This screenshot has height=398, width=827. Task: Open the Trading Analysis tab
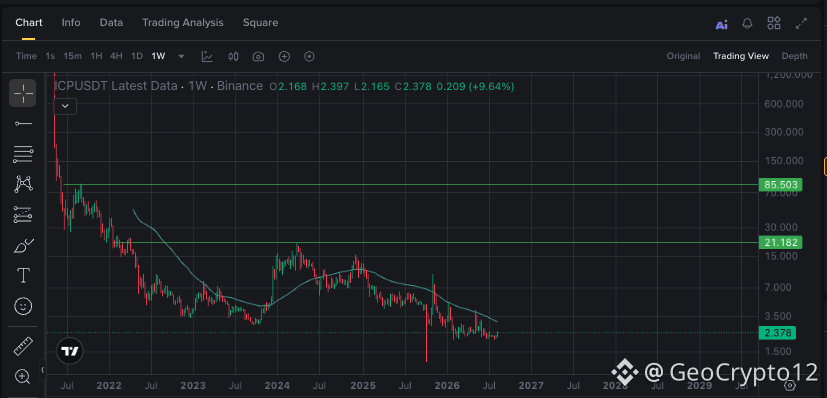(183, 23)
